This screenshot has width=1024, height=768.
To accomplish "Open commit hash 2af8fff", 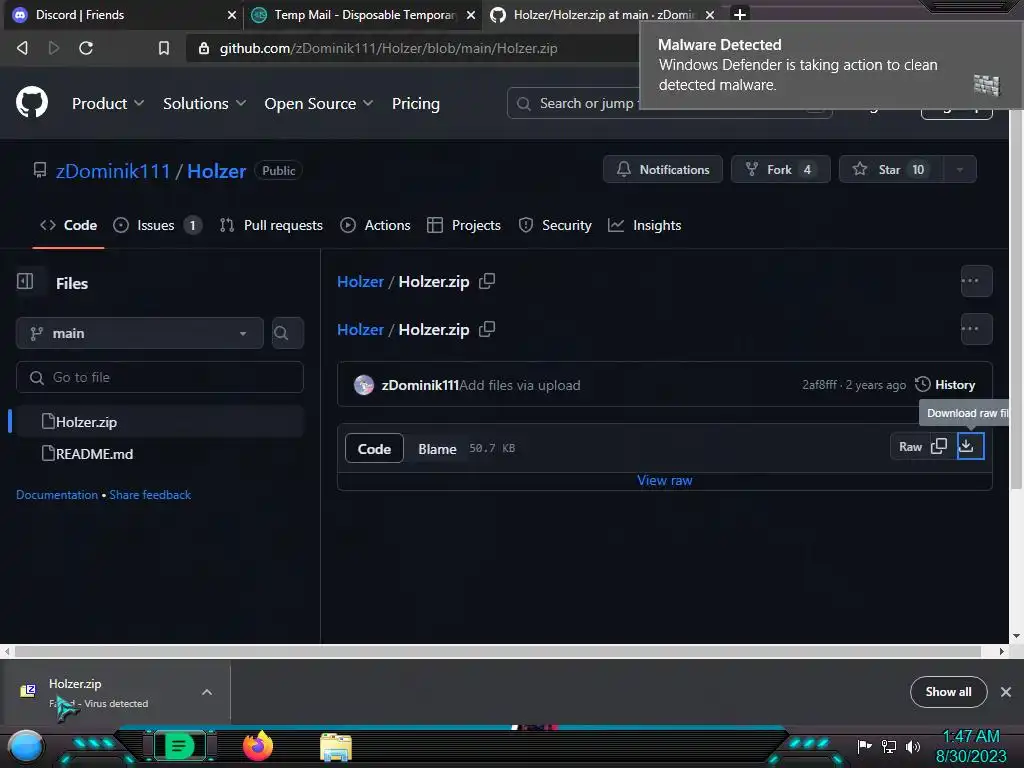I will [820, 385].
